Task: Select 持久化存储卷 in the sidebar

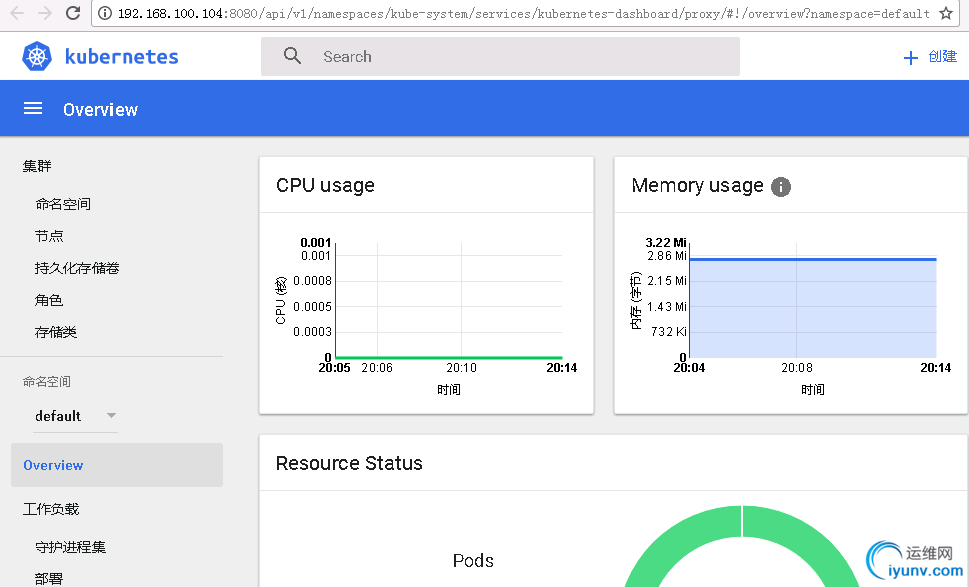Action: (77, 268)
